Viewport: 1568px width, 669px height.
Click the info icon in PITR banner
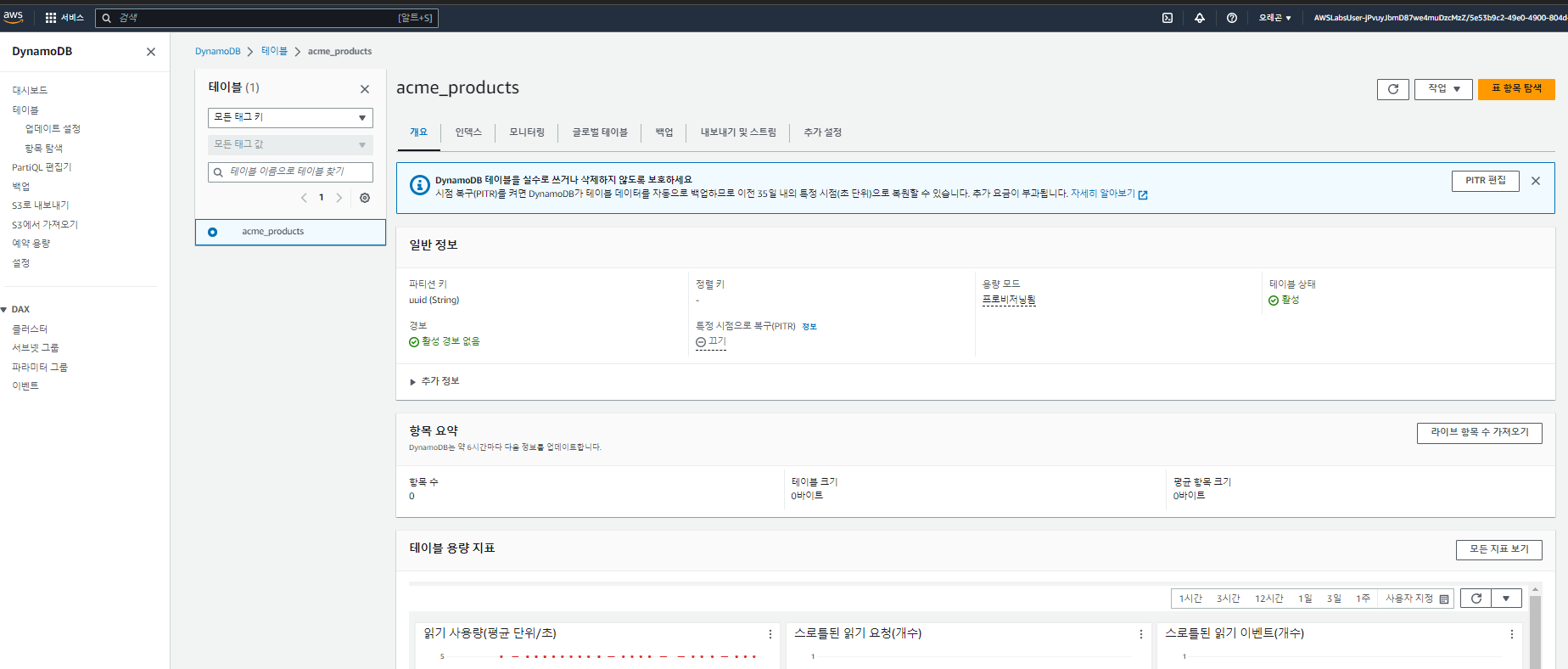[x=420, y=185]
